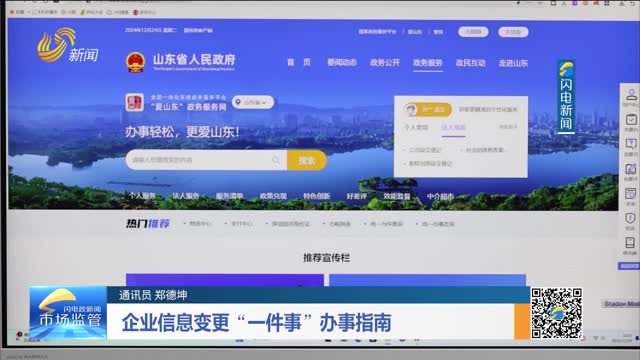640x360 pixels.
Task: Click the user profile icon in the right sidebar
Action: click(631, 95)
